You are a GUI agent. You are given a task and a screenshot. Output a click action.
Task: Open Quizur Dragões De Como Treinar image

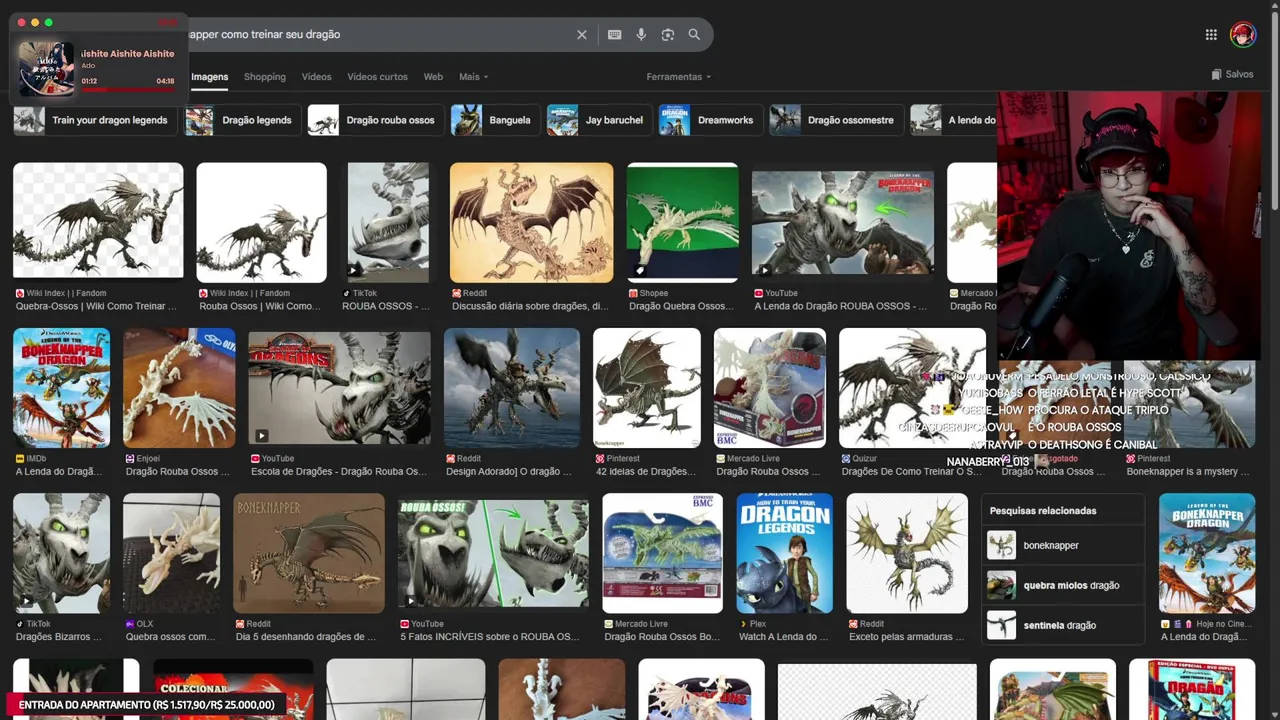[912, 388]
